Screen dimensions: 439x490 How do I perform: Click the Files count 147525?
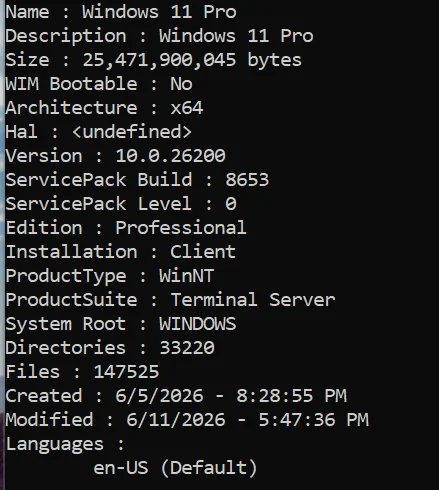[126, 372]
